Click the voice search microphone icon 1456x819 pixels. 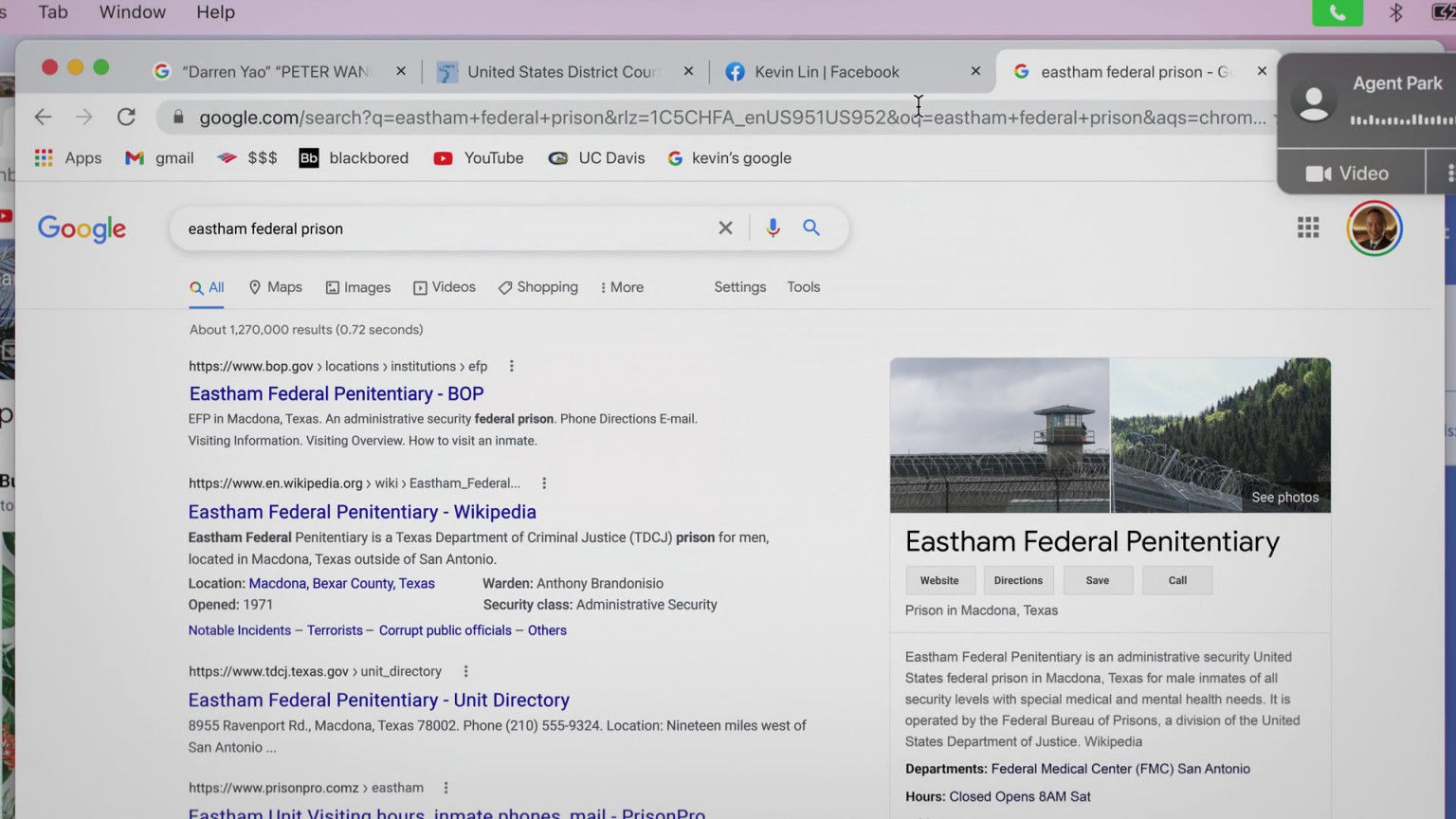coord(773,228)
